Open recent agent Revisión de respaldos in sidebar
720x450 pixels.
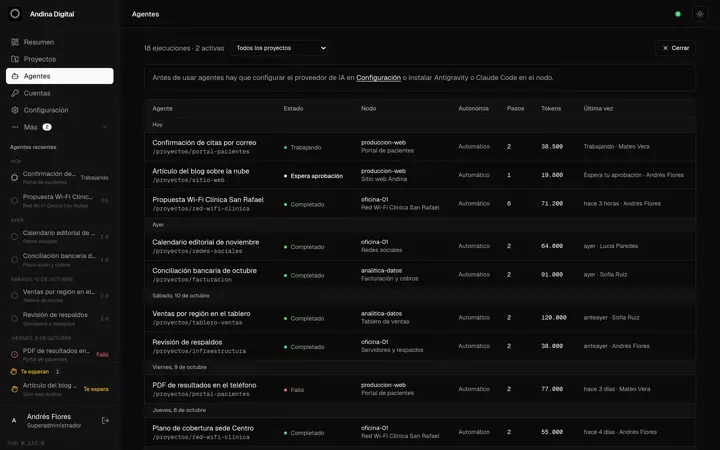point(60,319)
